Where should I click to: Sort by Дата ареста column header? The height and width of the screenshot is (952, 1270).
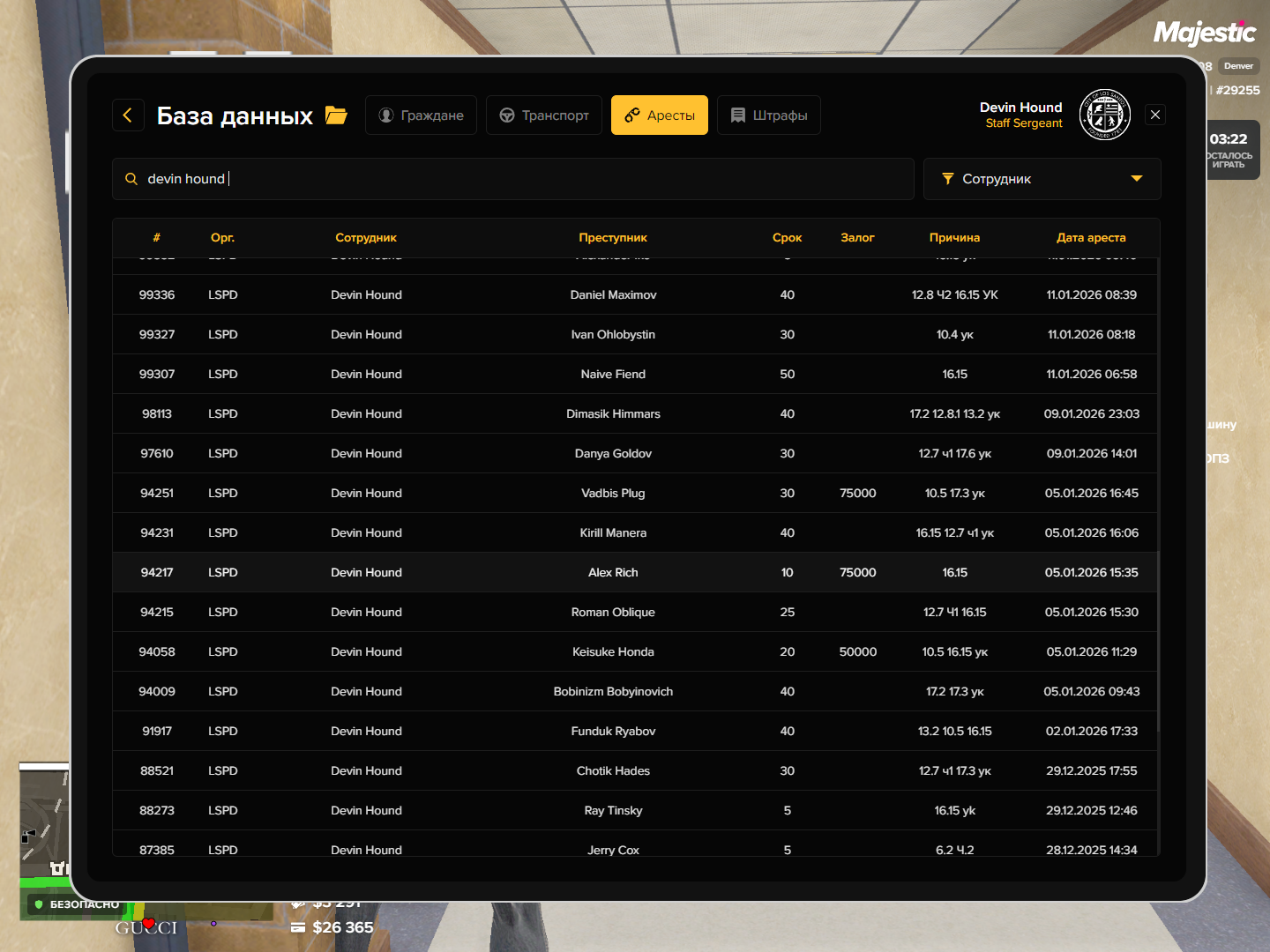pyautogui.click(x=1091, y=238)
